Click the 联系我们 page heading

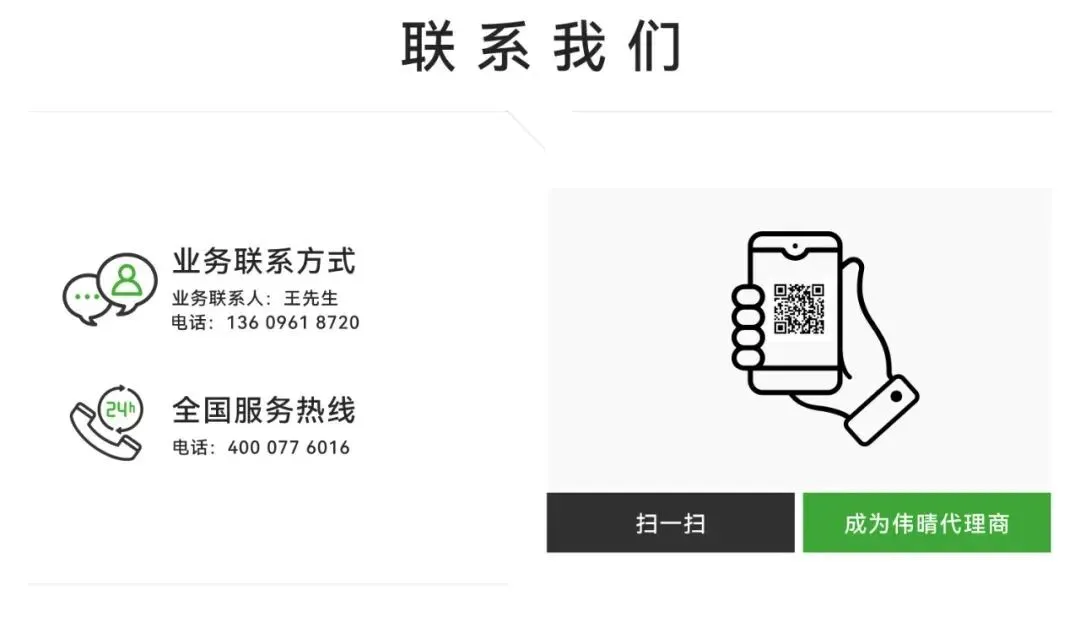[541, 47]
